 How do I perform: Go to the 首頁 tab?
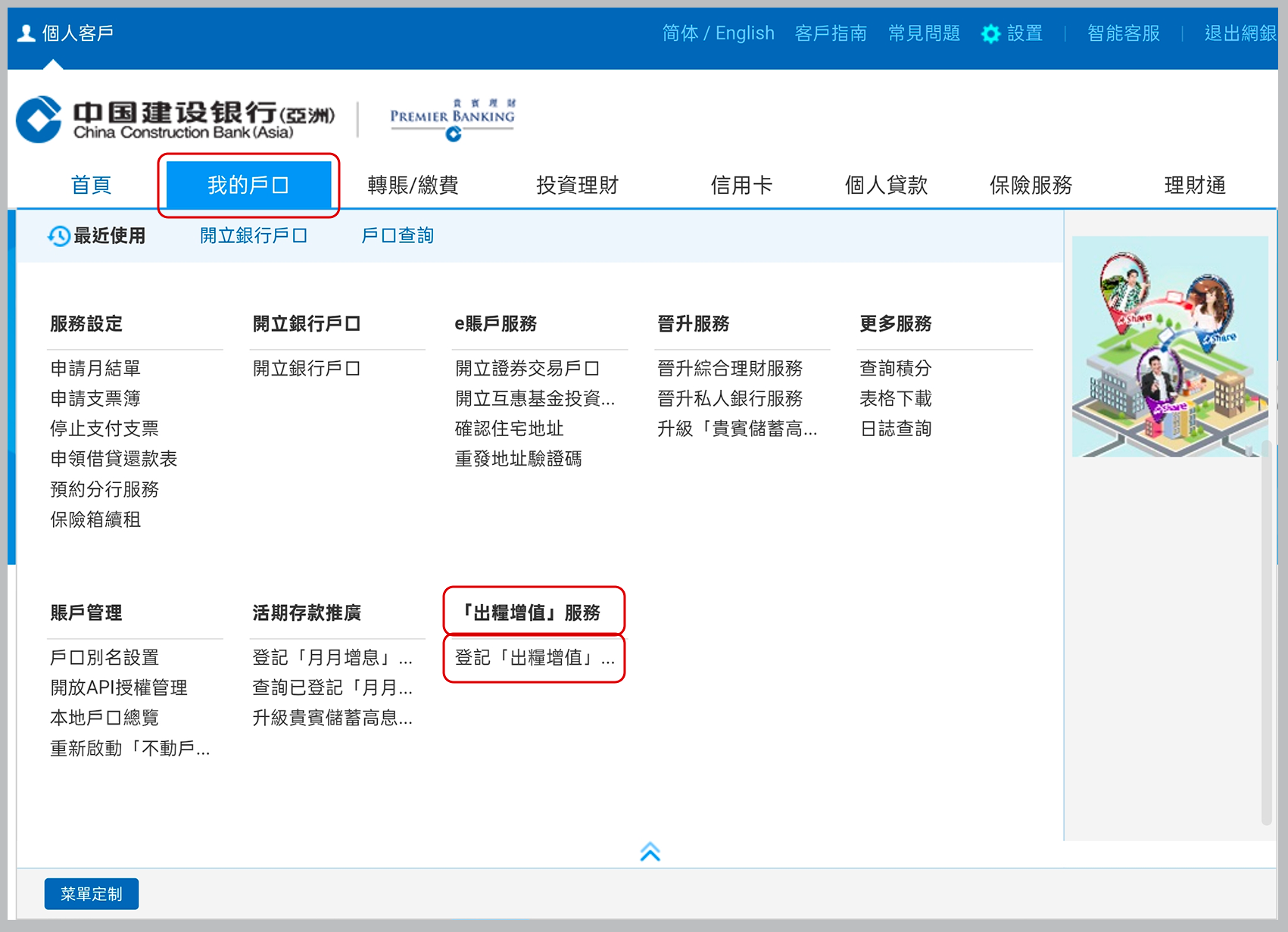click(x=91, y=185)
